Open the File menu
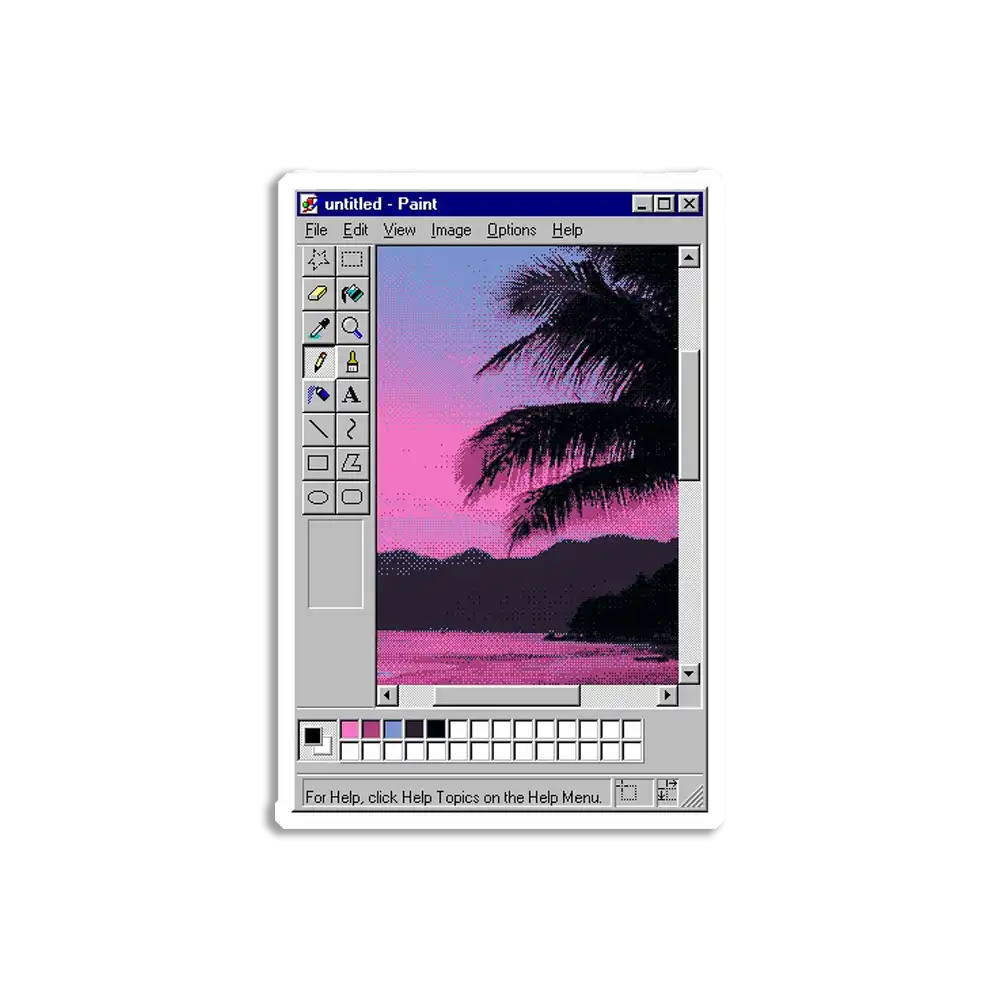Viewport: 1000px width, 1000px height. coord(316,230)
